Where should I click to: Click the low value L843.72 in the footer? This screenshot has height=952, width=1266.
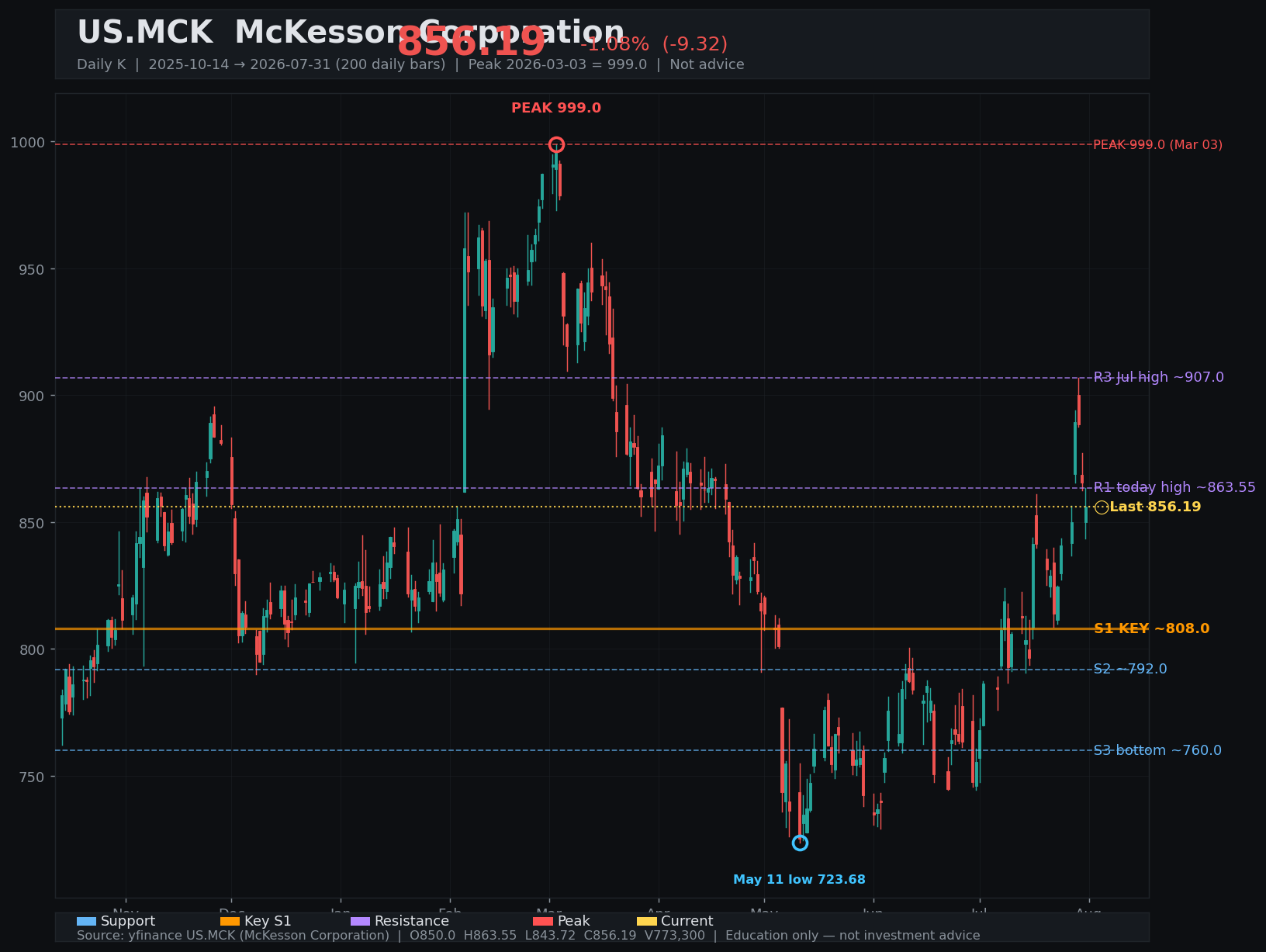click(550, 936)
